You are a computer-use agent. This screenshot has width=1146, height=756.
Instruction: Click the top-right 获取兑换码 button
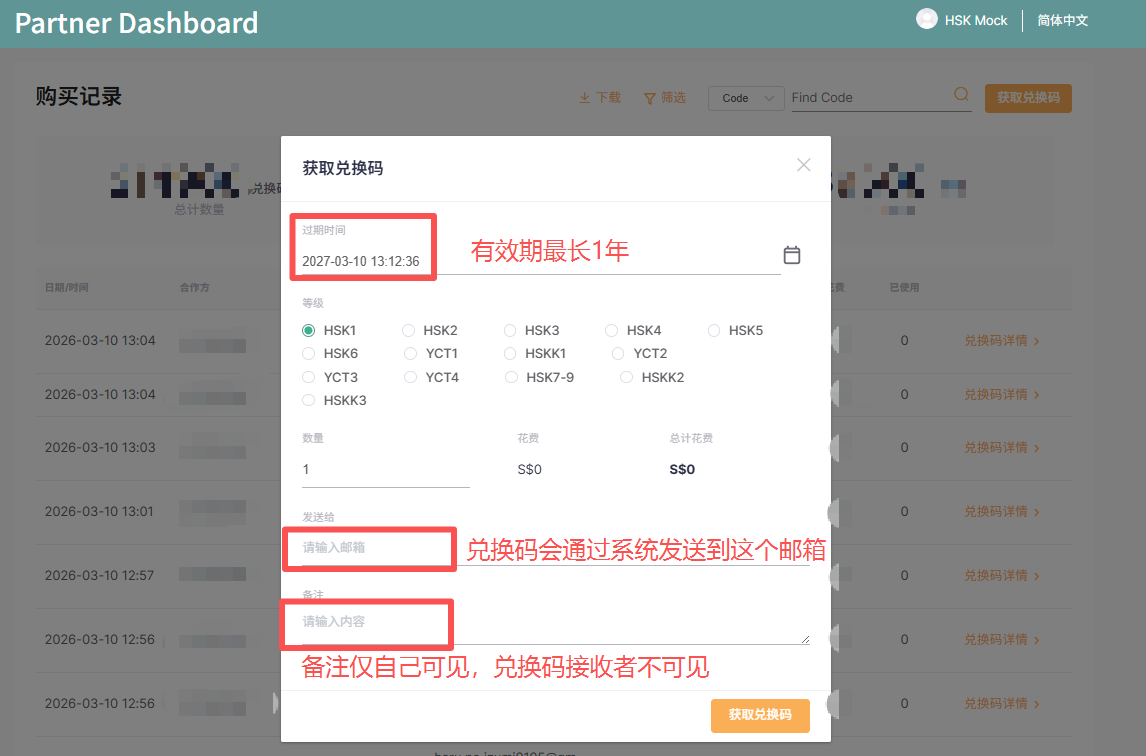(1028, 98)
